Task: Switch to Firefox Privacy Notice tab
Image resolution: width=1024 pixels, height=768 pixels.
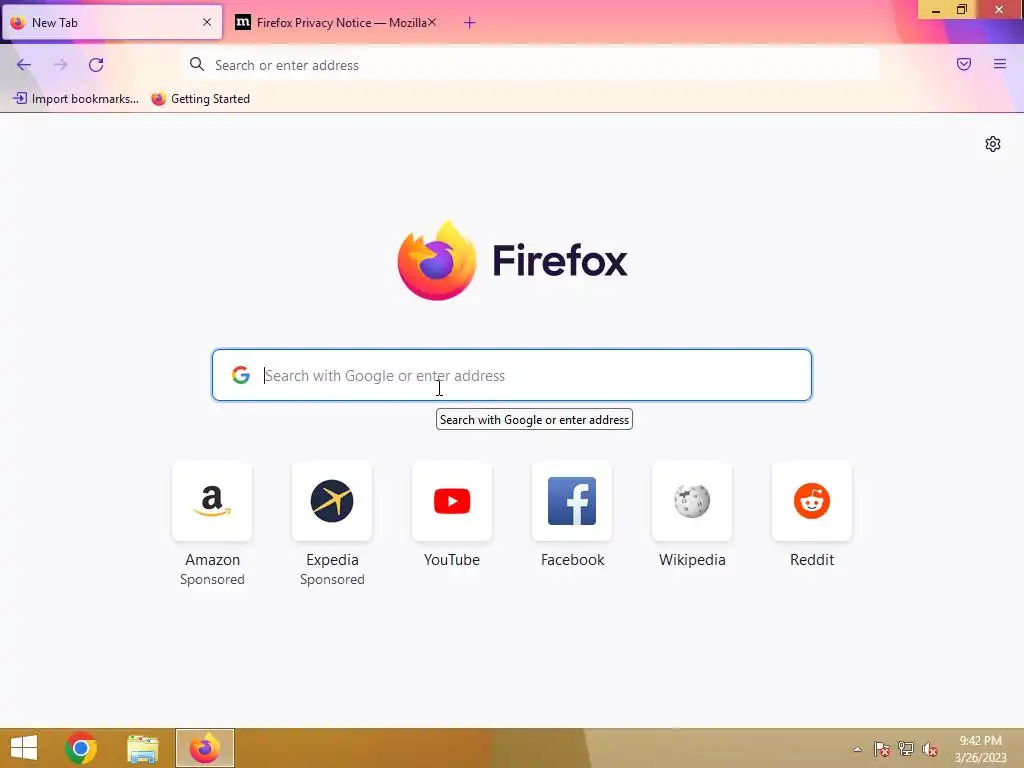Action: tap(335, 23)
